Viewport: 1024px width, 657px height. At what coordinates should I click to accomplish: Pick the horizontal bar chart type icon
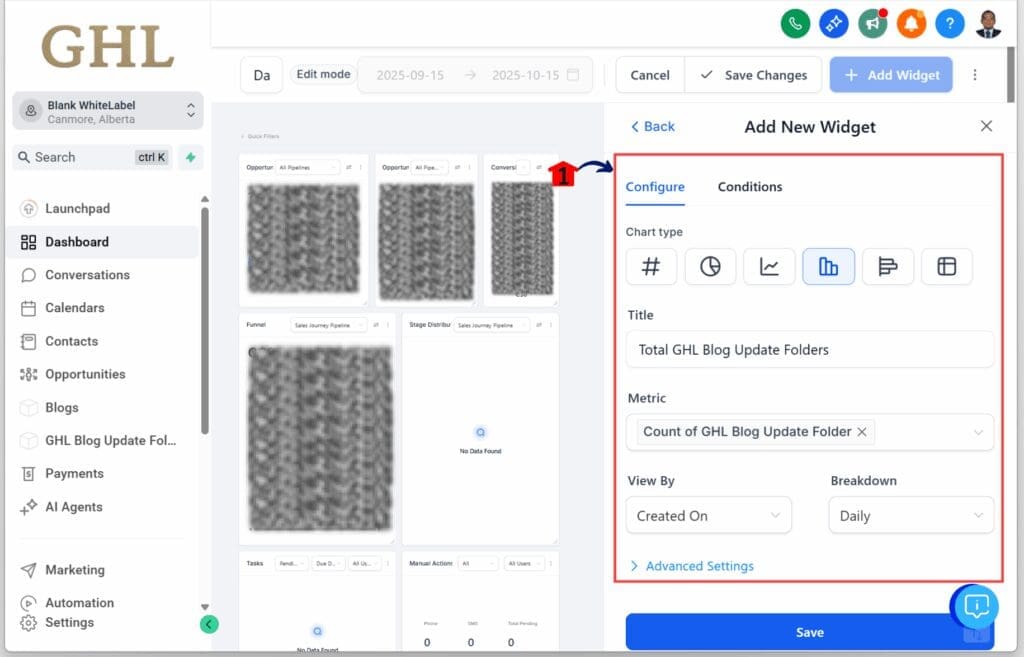click(x=887, y=267)
